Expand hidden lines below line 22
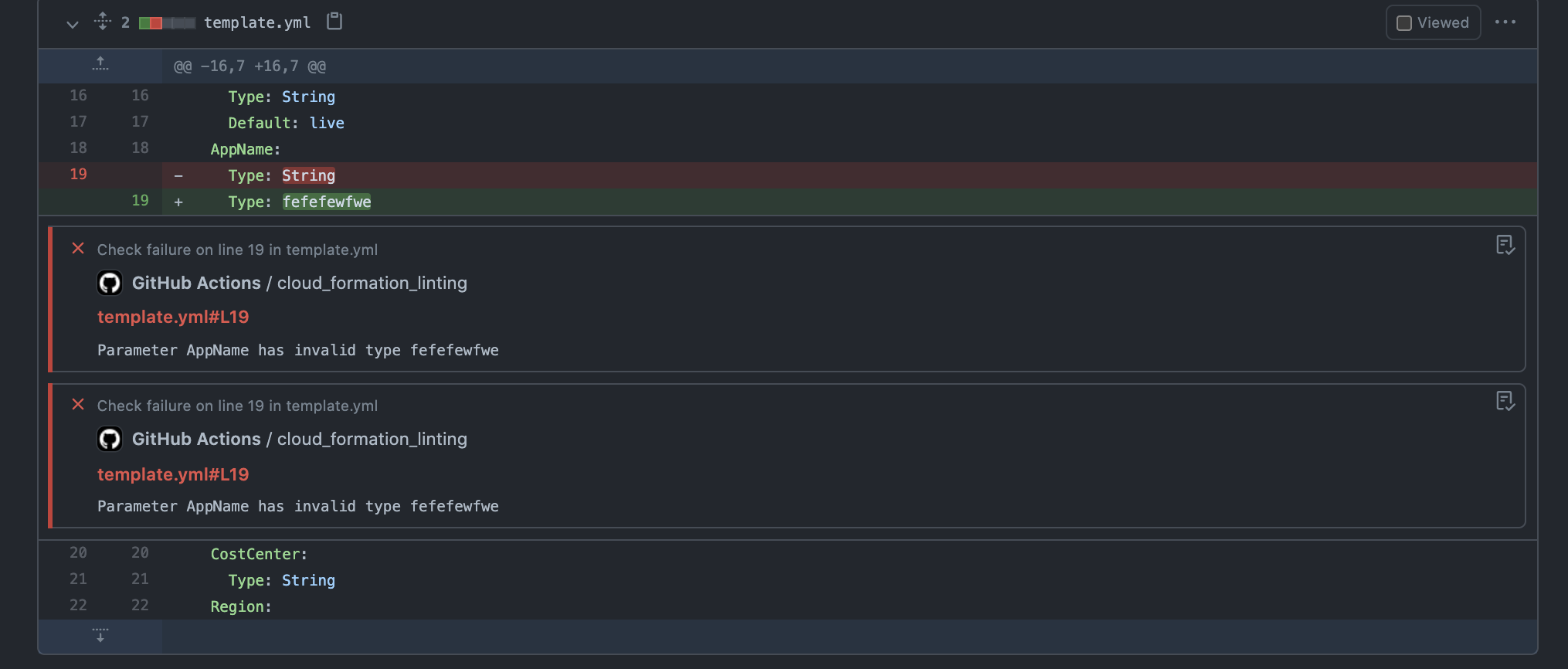The width and height of the screenshot is (1568, 669). click(x=100, y=636)
